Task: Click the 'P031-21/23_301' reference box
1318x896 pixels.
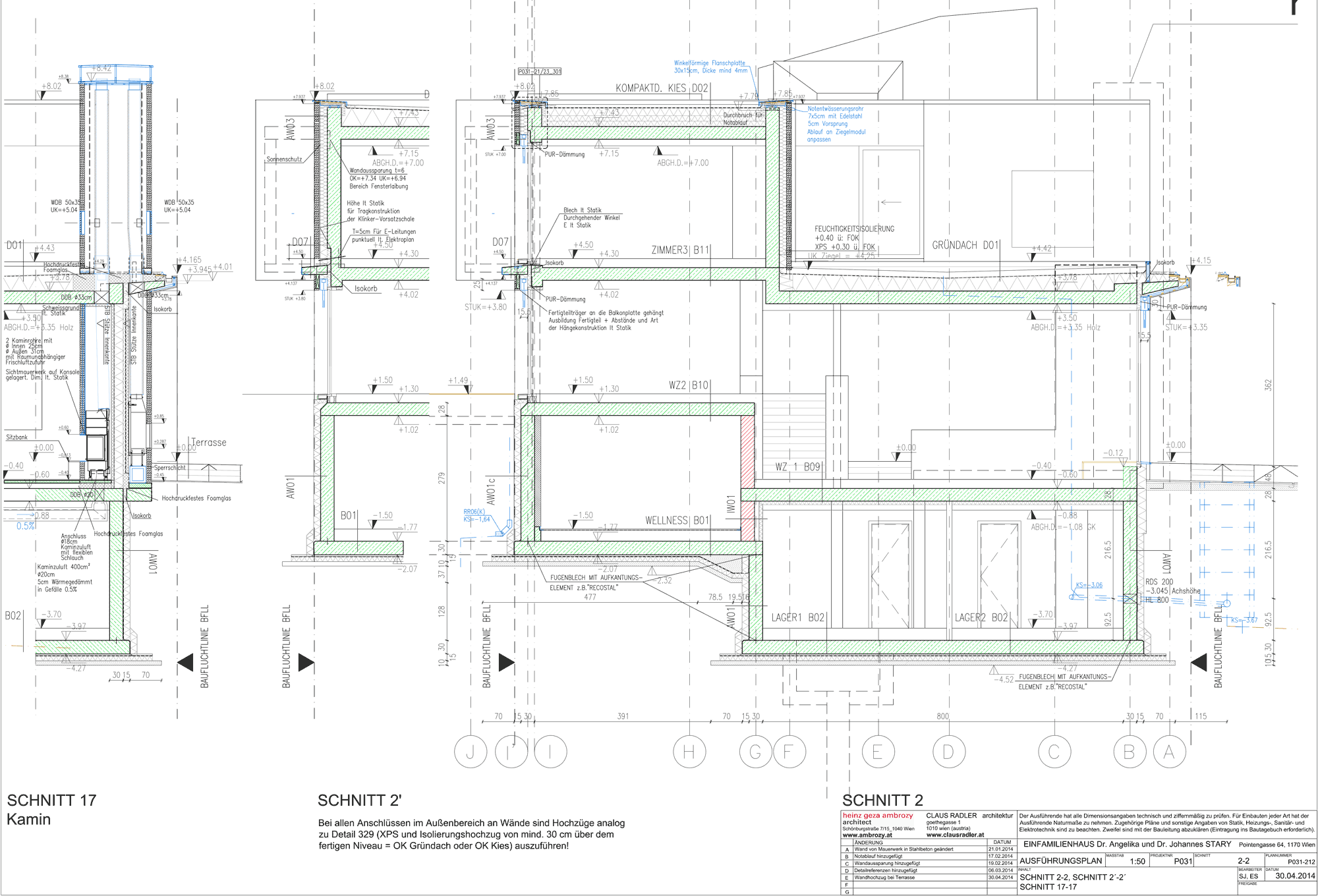Action: [540, 71]
